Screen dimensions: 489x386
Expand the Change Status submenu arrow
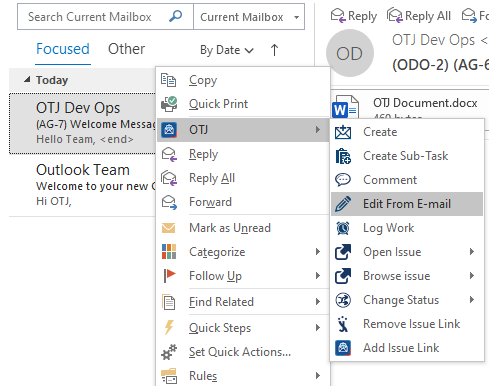472,300
